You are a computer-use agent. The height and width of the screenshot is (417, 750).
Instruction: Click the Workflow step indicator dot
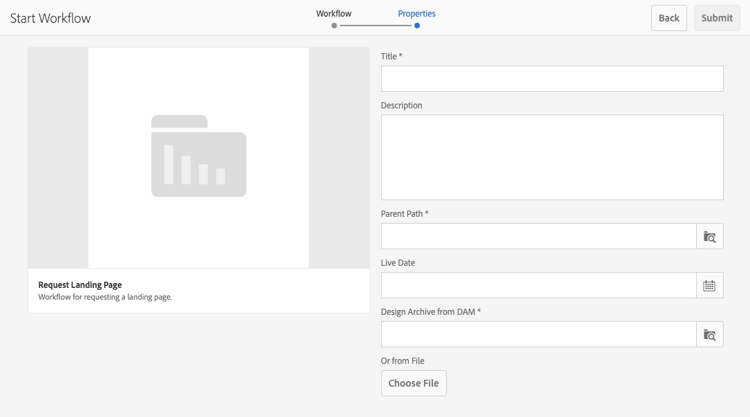334,25
